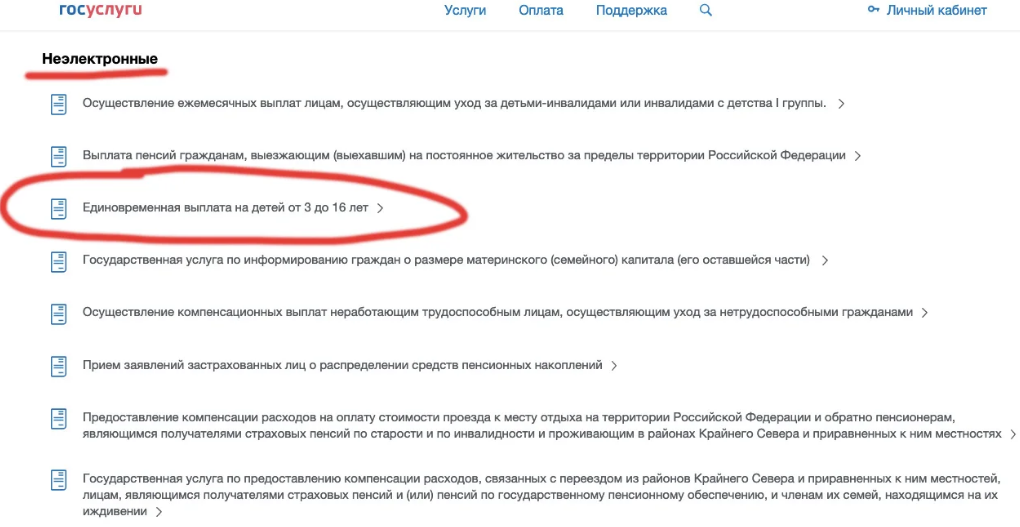Click document icon for Выплата пенсий гражданам, выезжающим
Screen dimensions: 1020x527
click(59, 156)
